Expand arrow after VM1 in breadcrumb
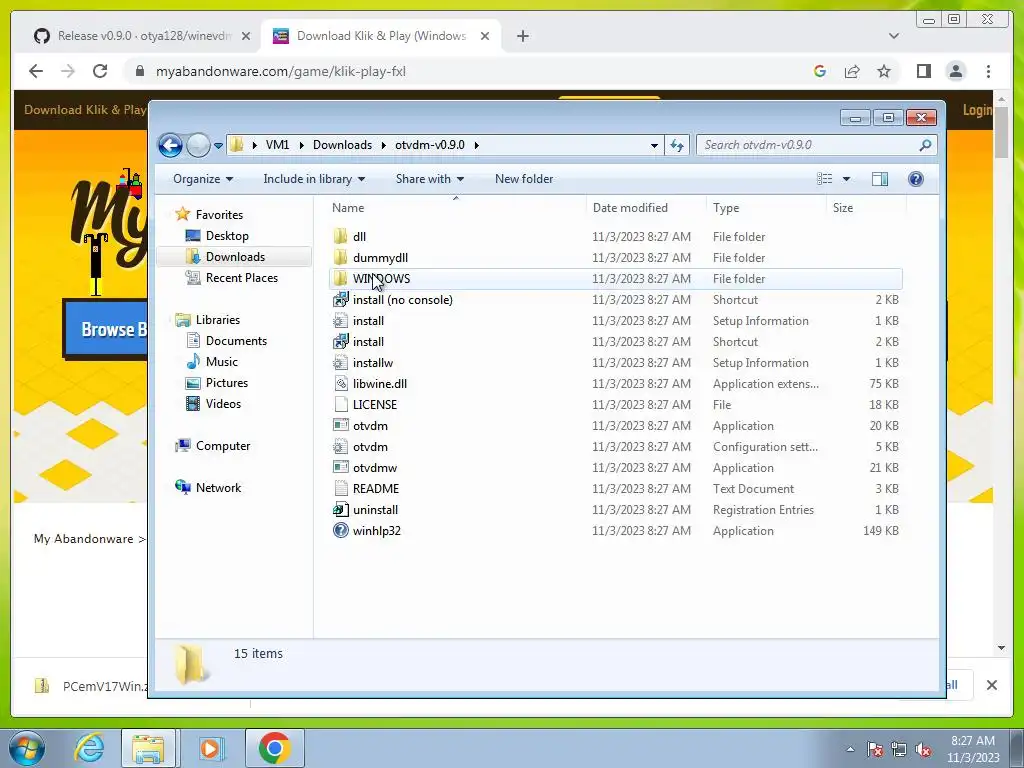1024x768 pixels. (x=301, y=145)
